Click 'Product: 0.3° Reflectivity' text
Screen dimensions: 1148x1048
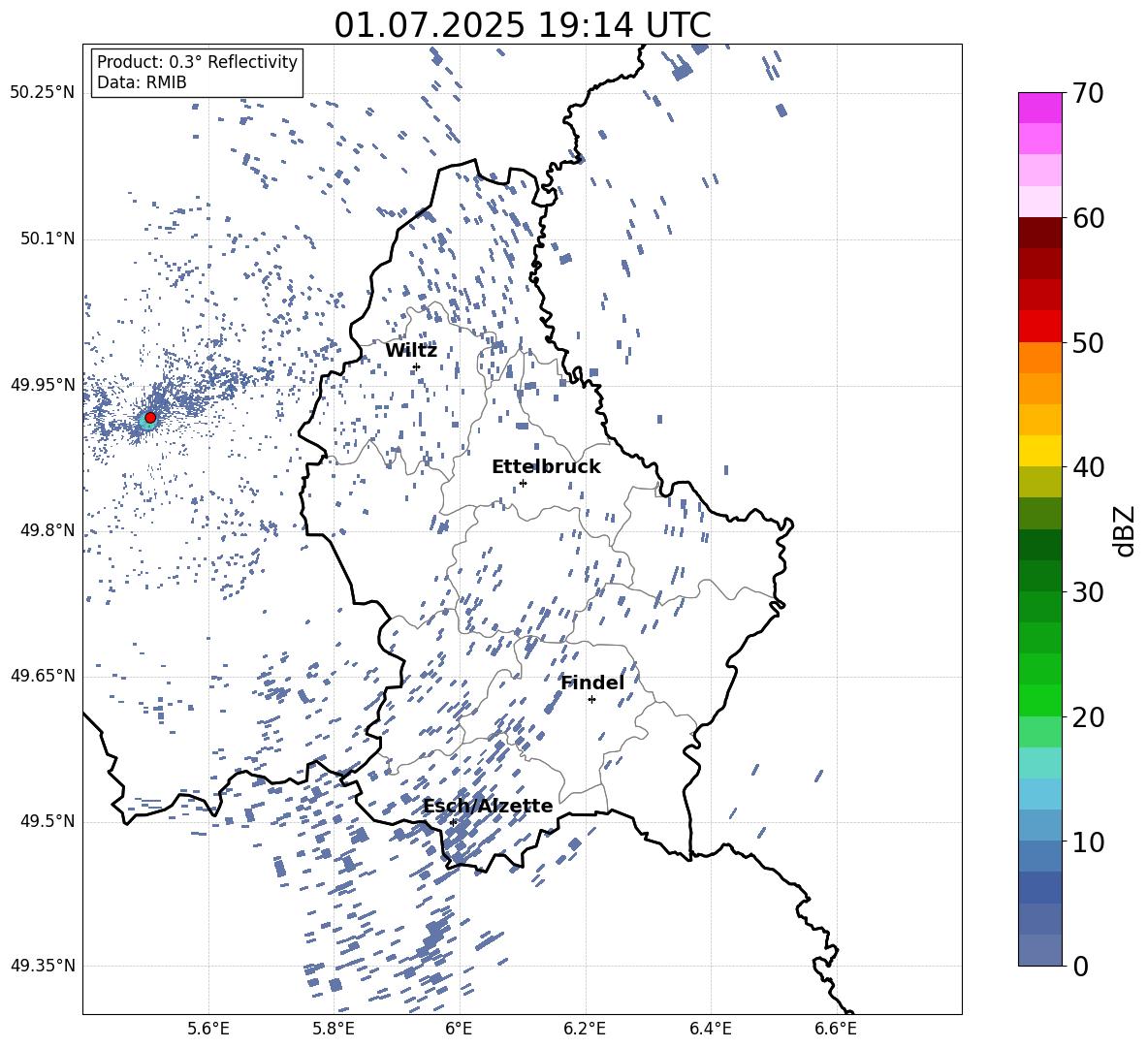197,62
